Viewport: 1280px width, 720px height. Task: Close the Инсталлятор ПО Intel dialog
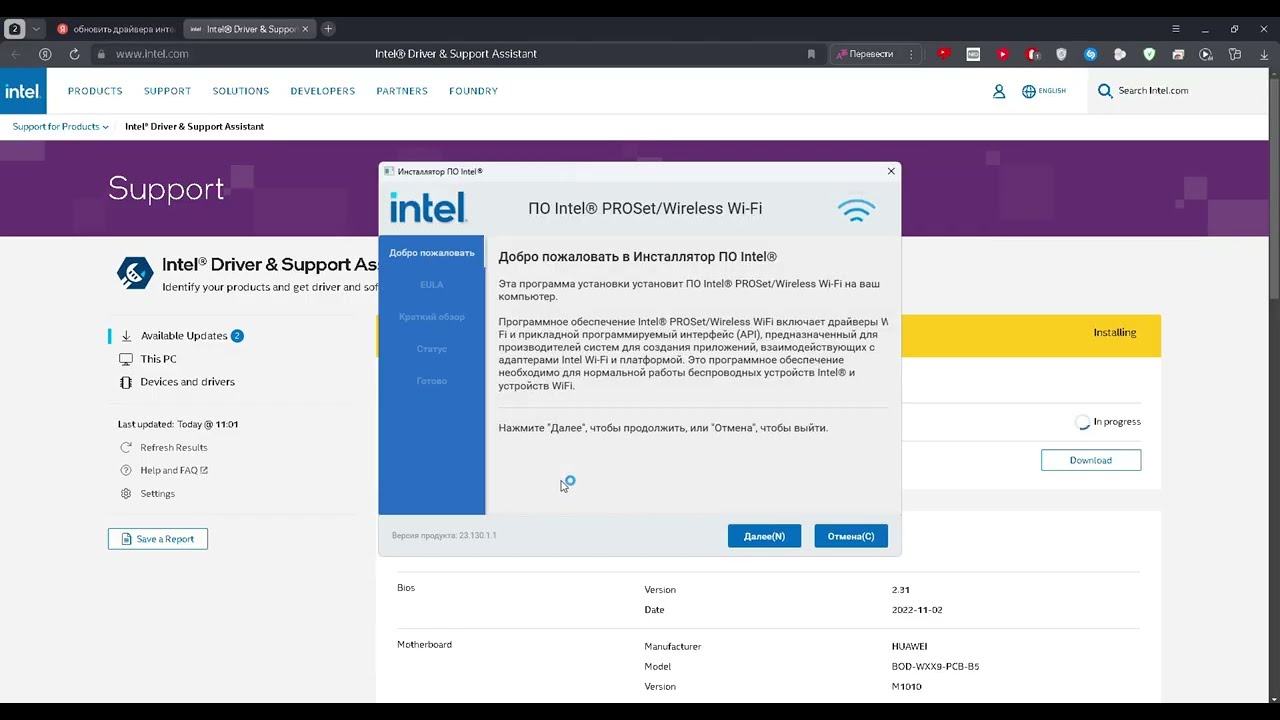(x=891, y=171)
